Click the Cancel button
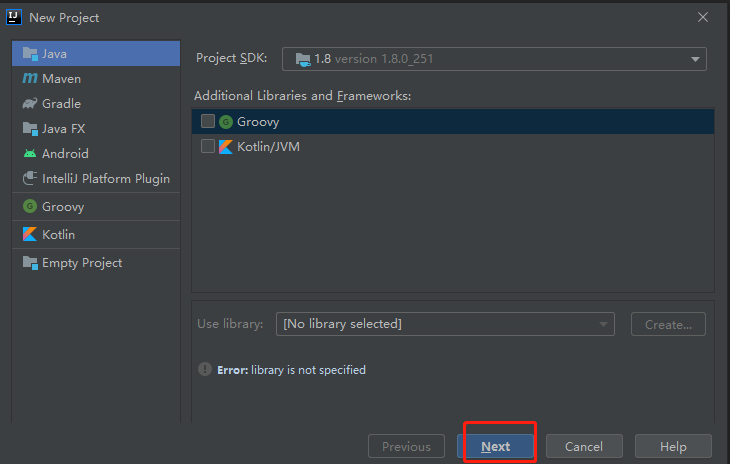The image size is (730, 464). (584, 446)
